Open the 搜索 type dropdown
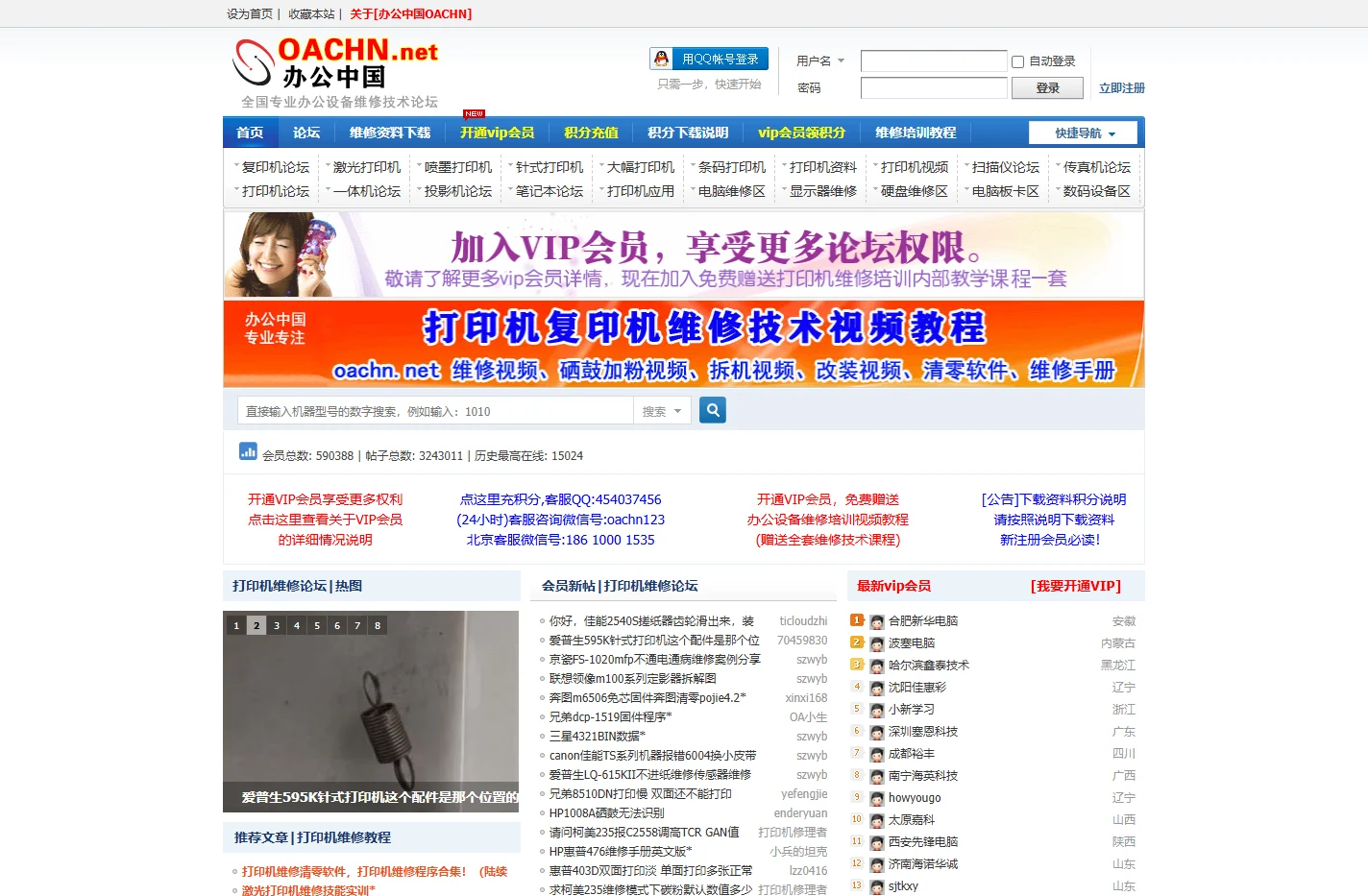The width and height of the screenshot is (1368, 896). coord(662,411)
